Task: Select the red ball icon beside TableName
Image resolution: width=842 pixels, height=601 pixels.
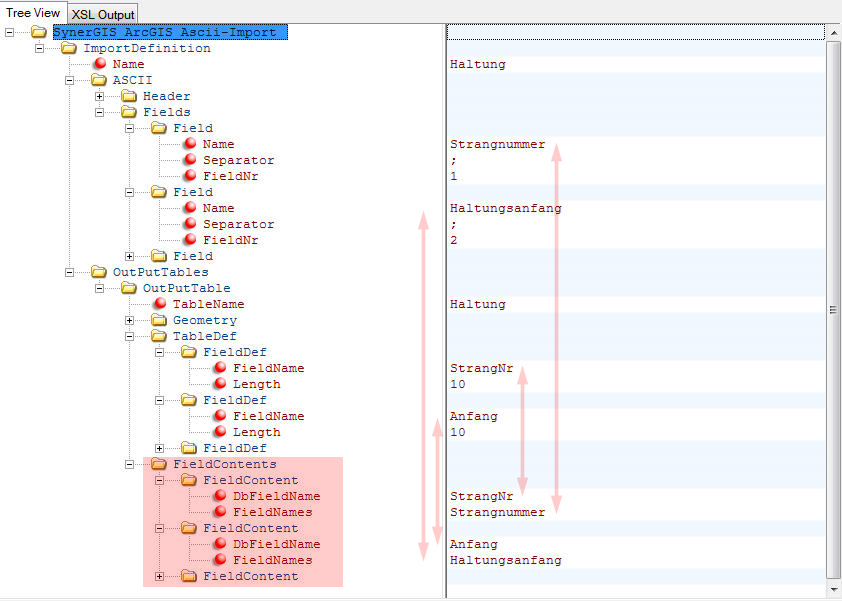Action: [159, 304]
